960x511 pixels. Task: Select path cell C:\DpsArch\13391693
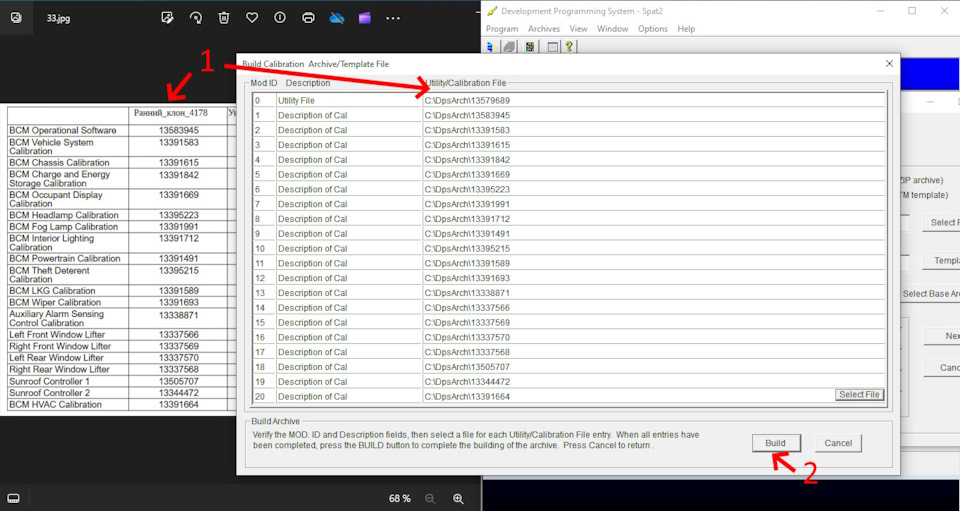[653, 278]
